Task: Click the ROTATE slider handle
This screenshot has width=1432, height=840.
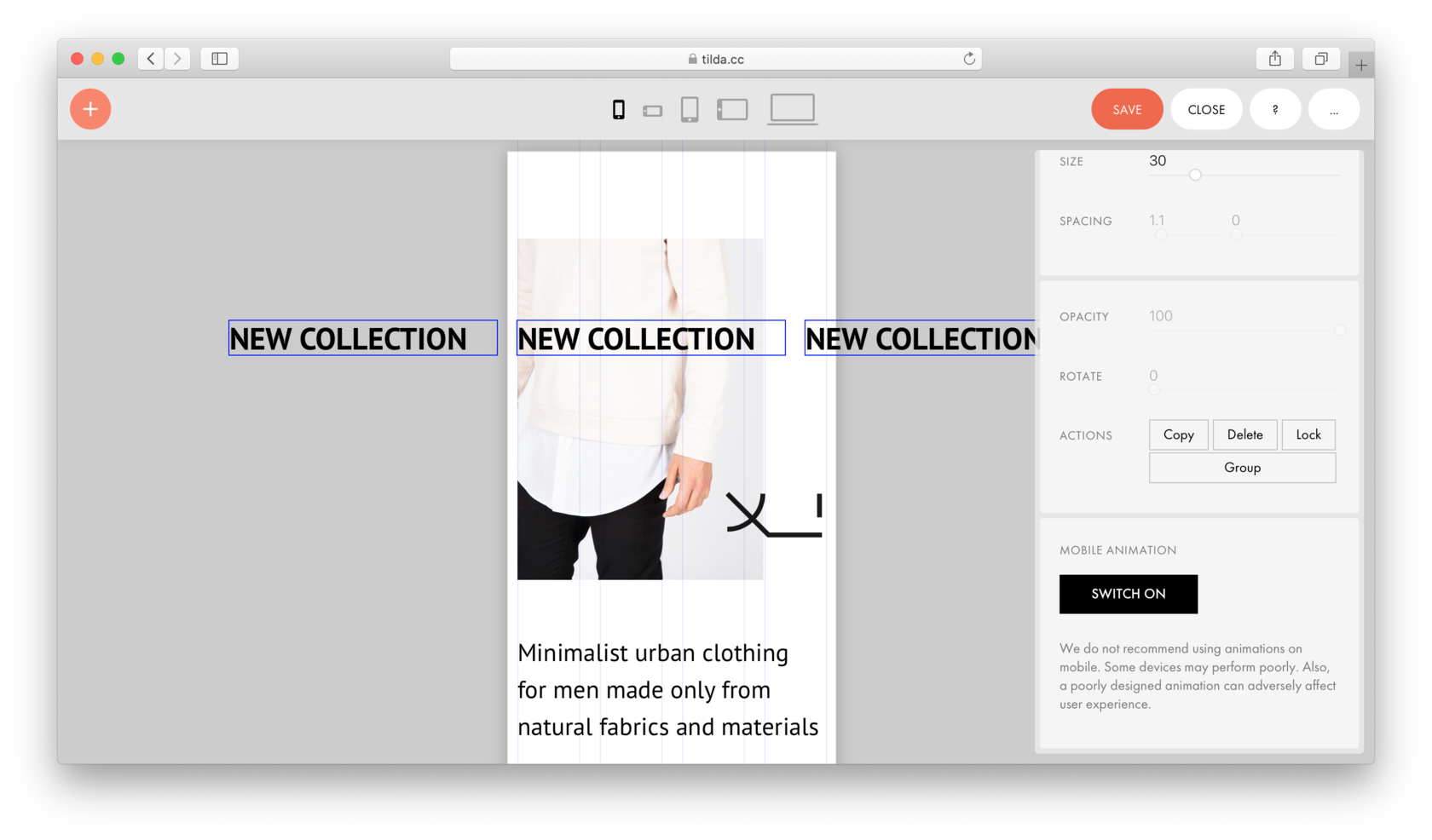Action: click(1154, 389)
